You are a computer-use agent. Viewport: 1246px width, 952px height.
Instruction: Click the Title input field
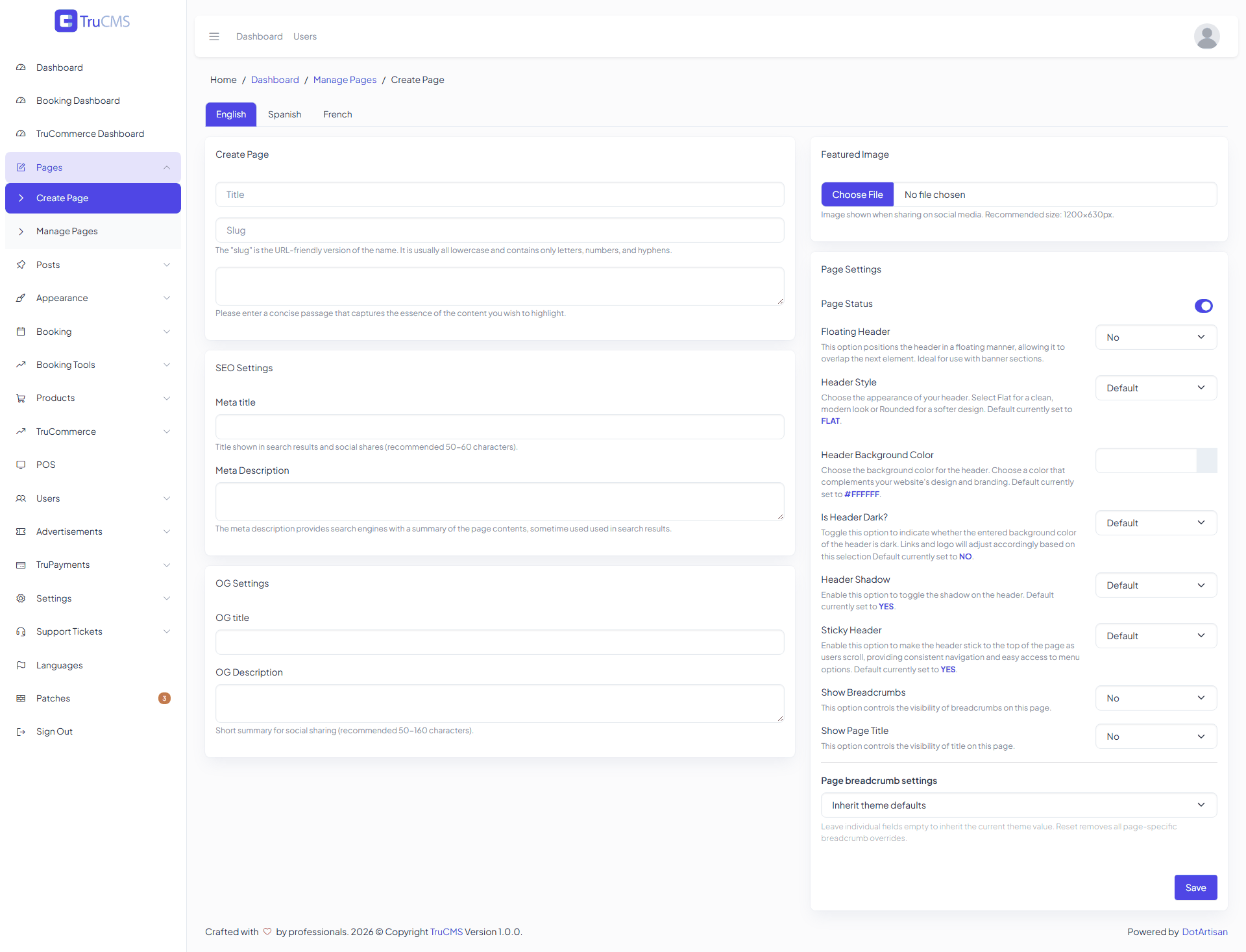[x=500, y=195]
